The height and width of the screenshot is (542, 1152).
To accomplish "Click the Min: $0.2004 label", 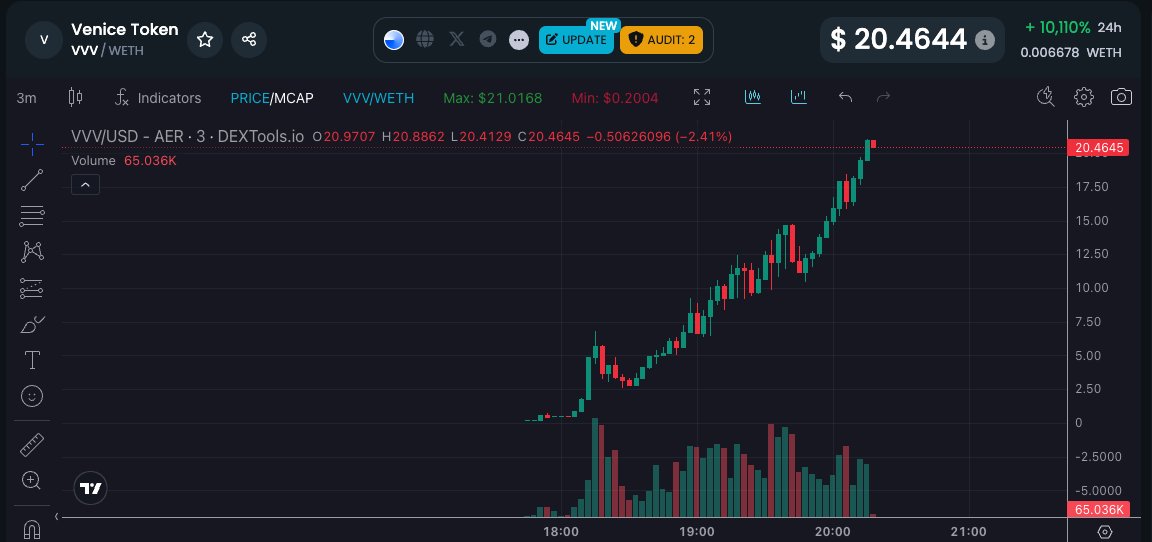I will (615, 98).
